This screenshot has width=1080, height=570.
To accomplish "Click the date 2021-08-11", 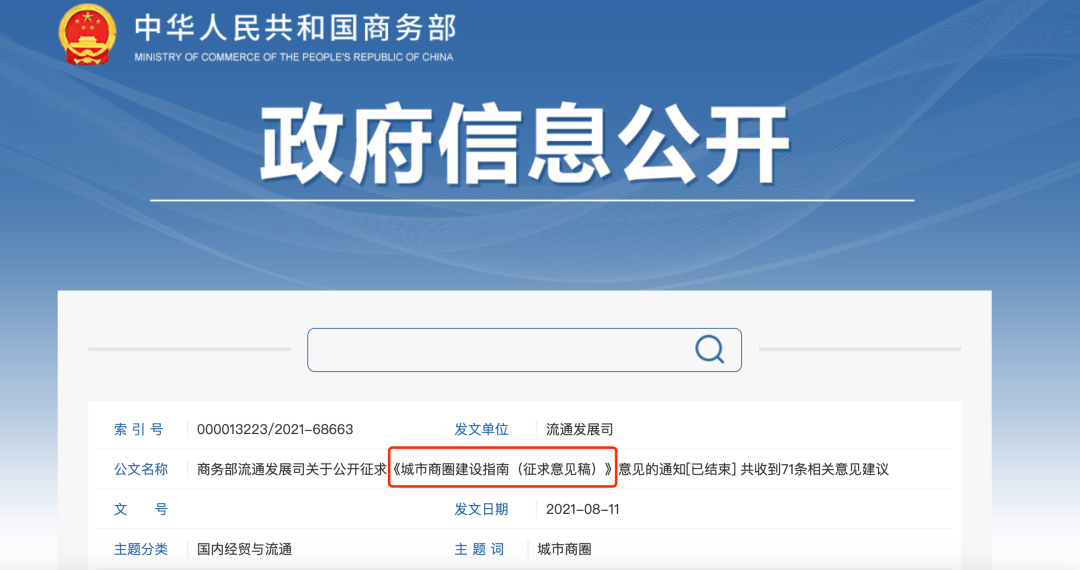I will point(583,509).
